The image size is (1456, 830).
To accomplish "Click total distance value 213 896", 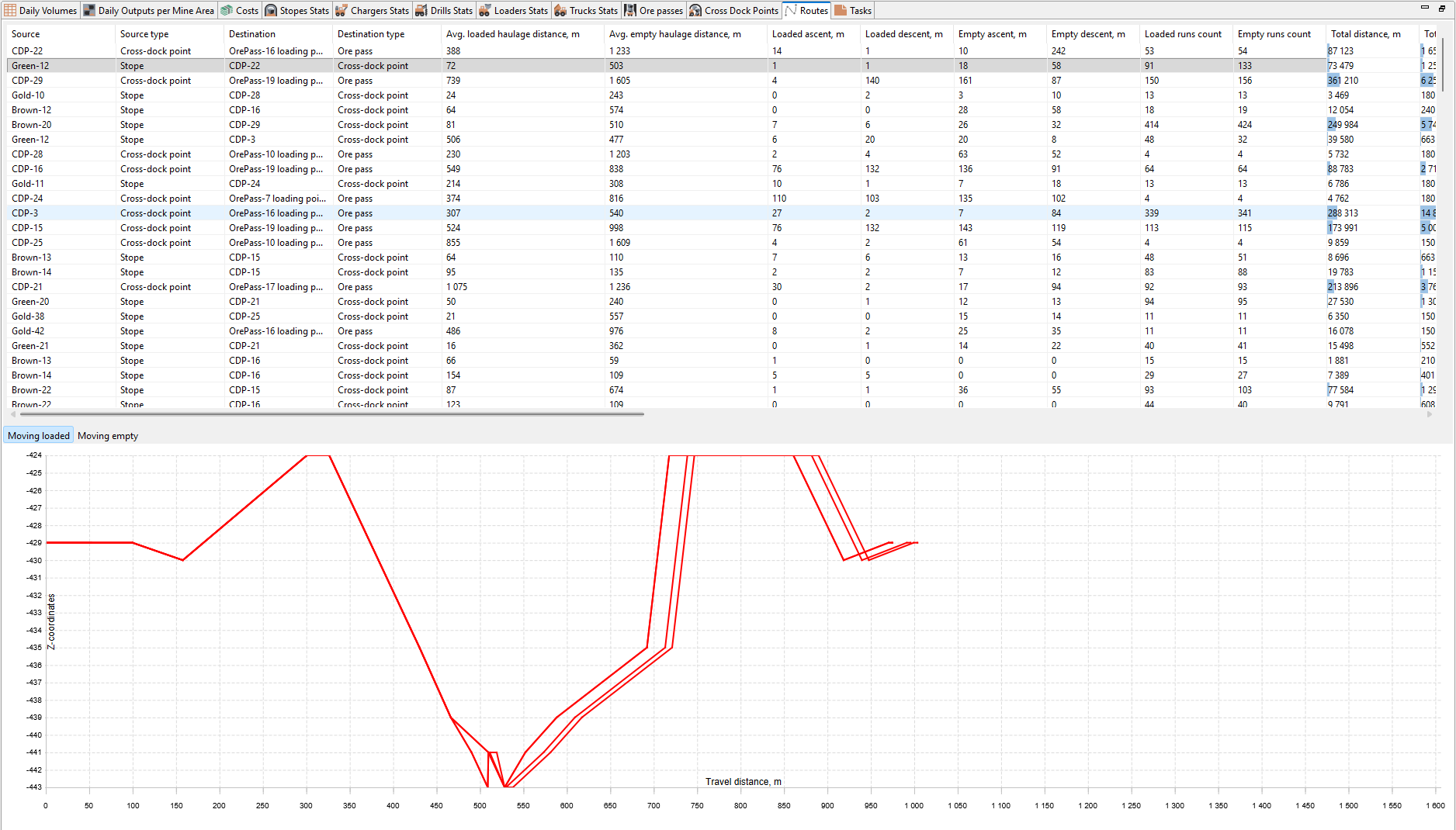I will point(1343,287).
